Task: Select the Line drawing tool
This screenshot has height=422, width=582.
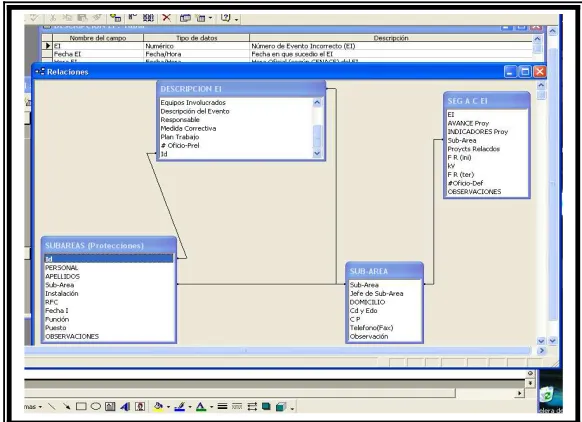Action: 52,407
